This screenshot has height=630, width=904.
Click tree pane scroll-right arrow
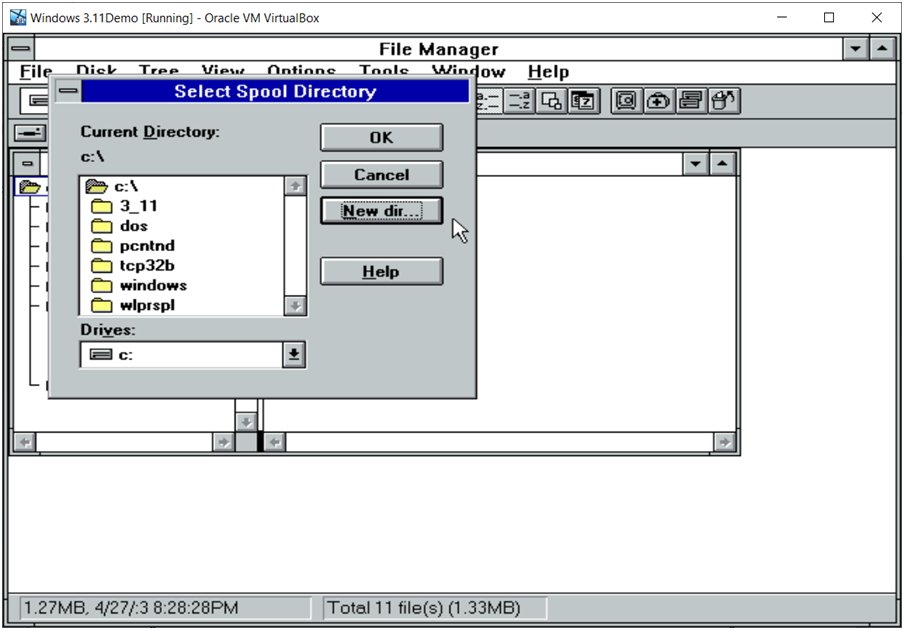click(x=223, y=442)
